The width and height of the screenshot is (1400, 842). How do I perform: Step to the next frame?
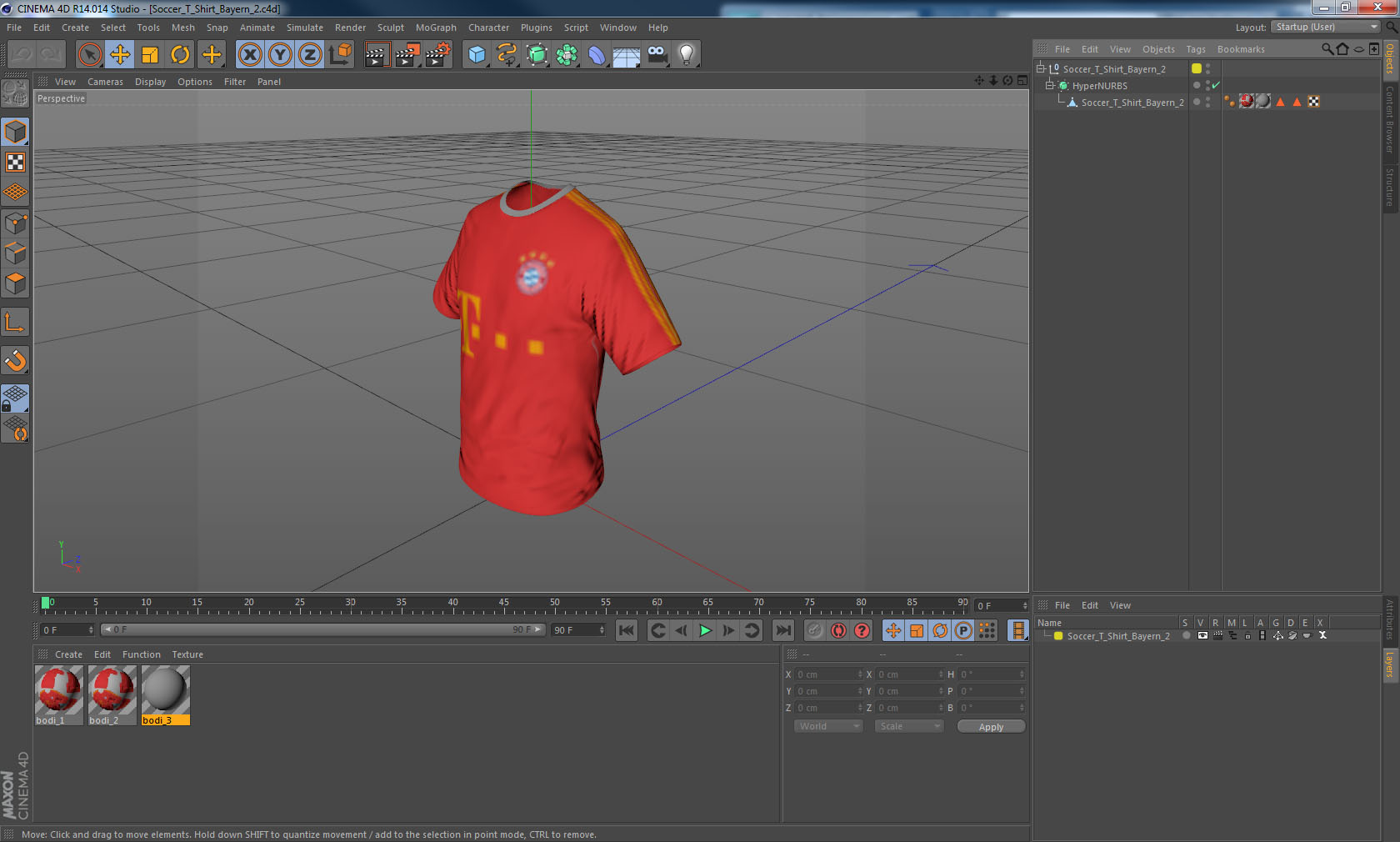click(728, 630)
